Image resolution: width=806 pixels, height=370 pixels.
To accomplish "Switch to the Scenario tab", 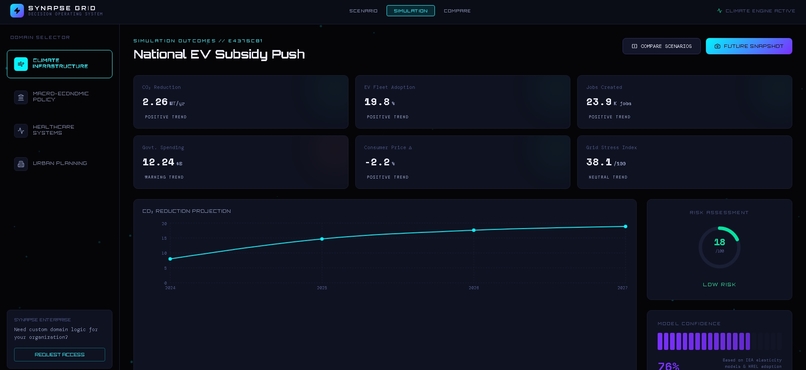I will (363, 11).
